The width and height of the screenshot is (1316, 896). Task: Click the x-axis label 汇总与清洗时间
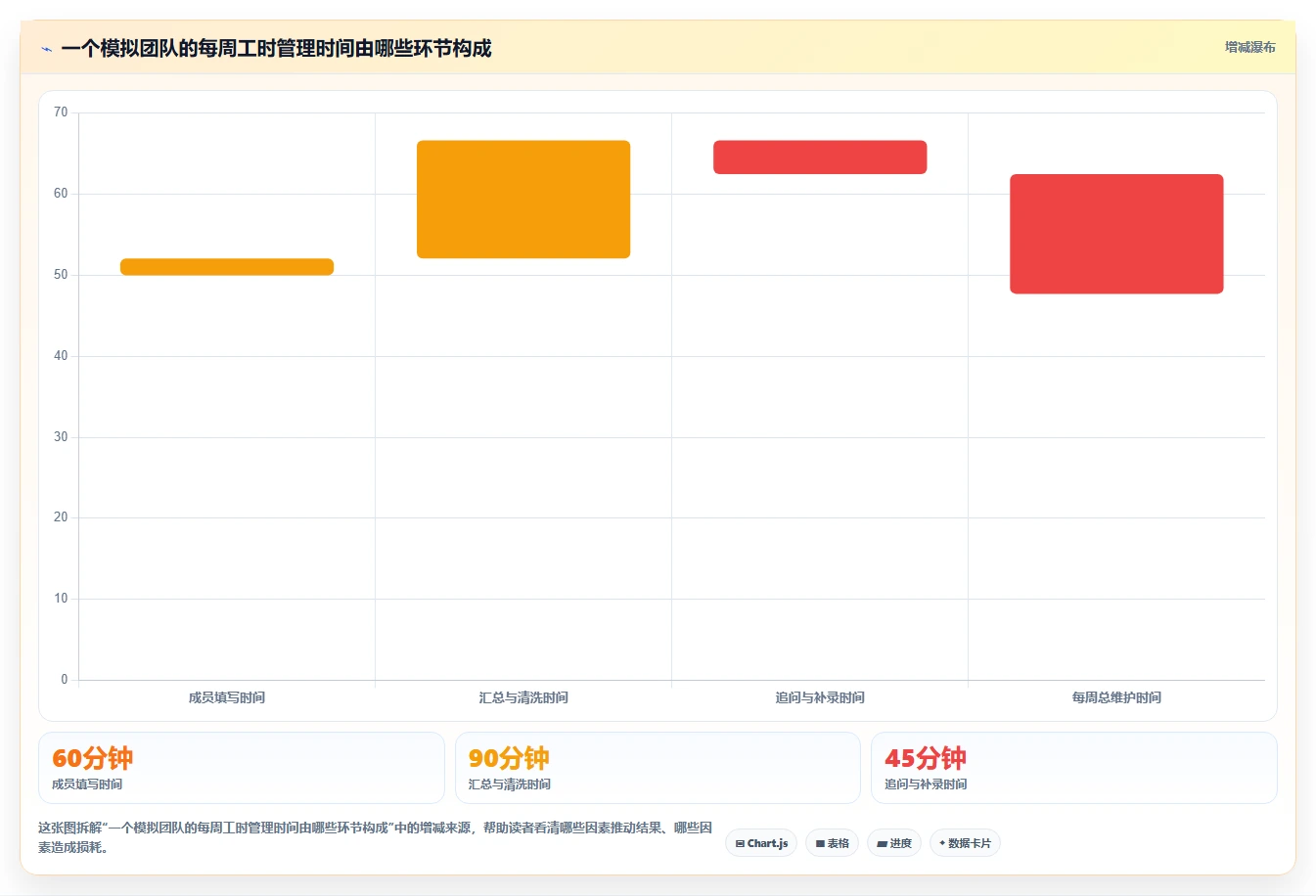point(523,697)
